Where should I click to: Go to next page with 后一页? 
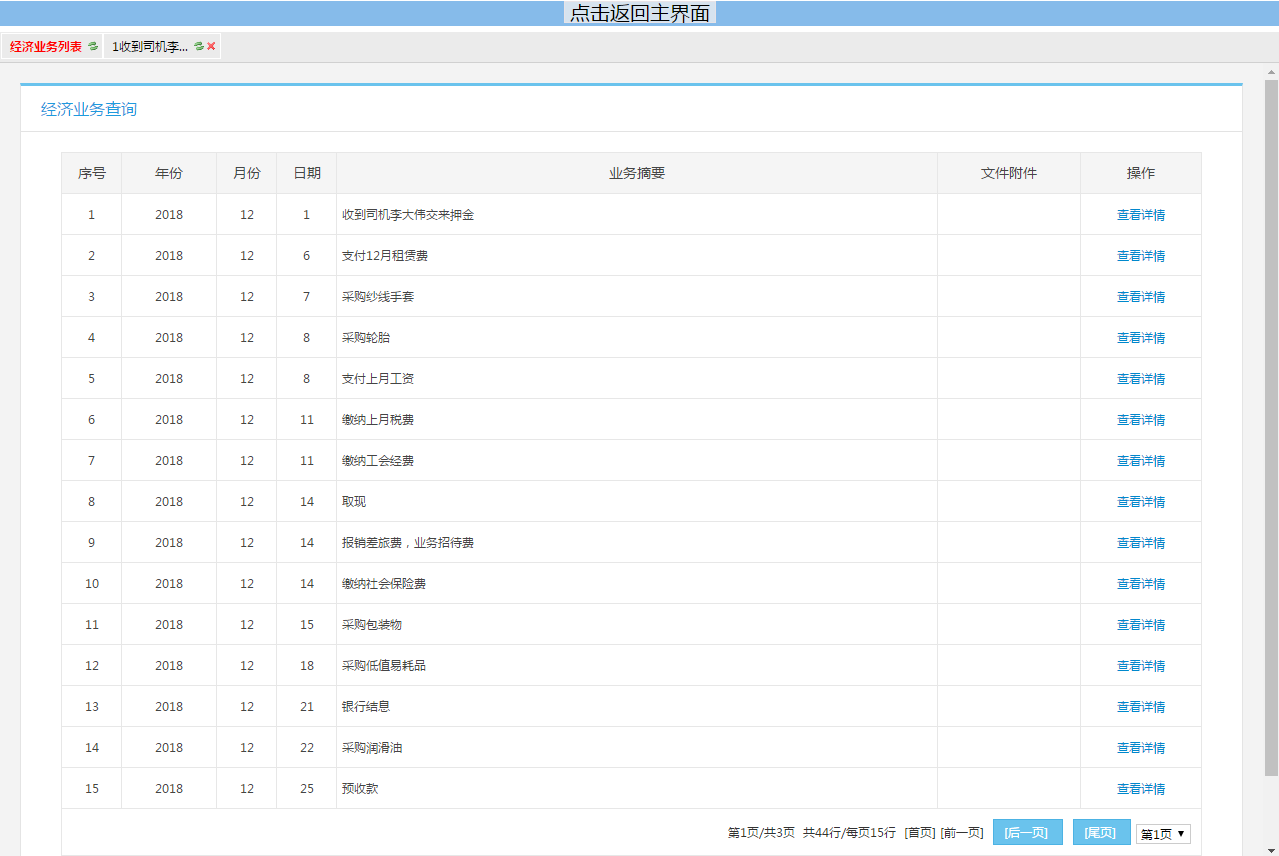point(1027,833)
